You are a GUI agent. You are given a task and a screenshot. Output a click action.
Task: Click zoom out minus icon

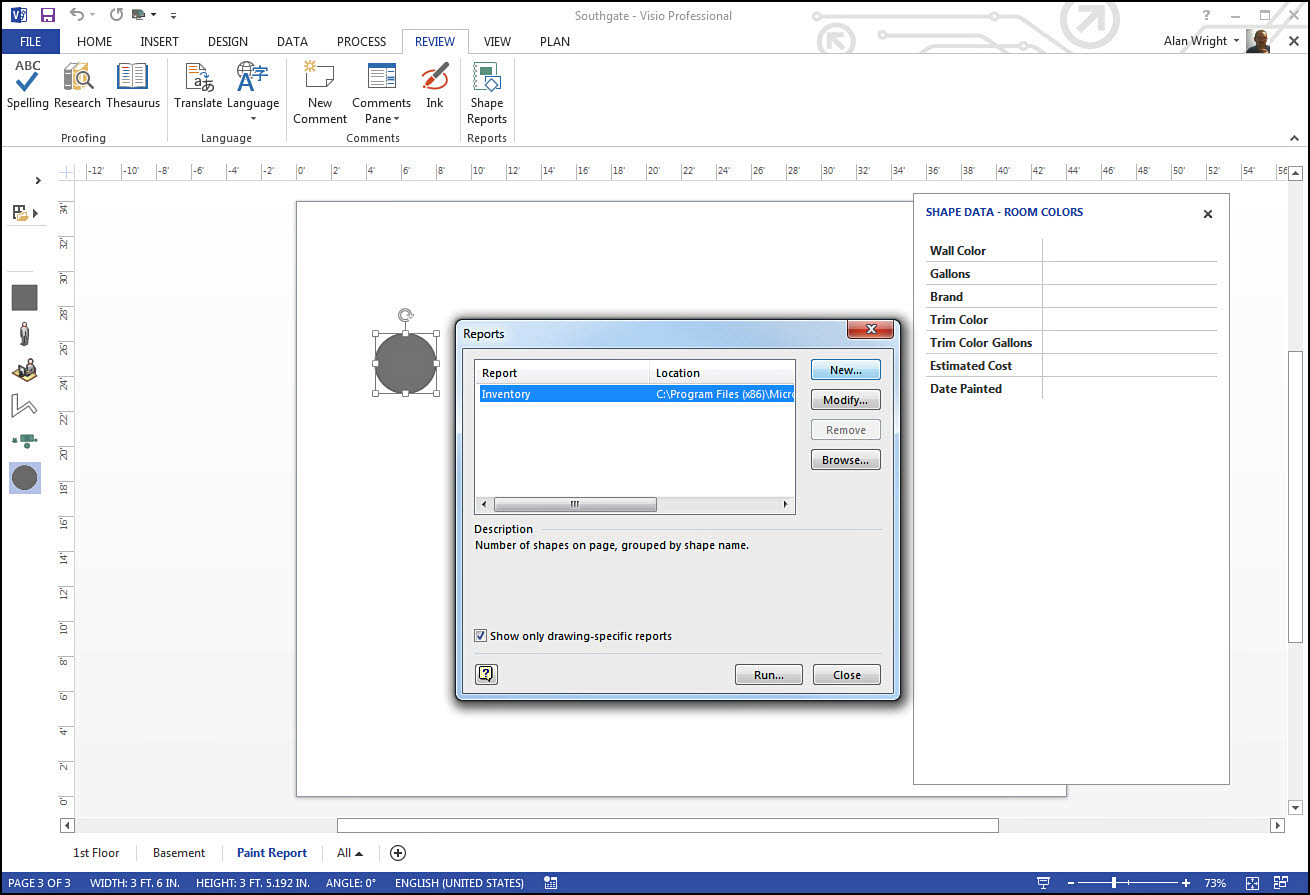[1069, 883]
